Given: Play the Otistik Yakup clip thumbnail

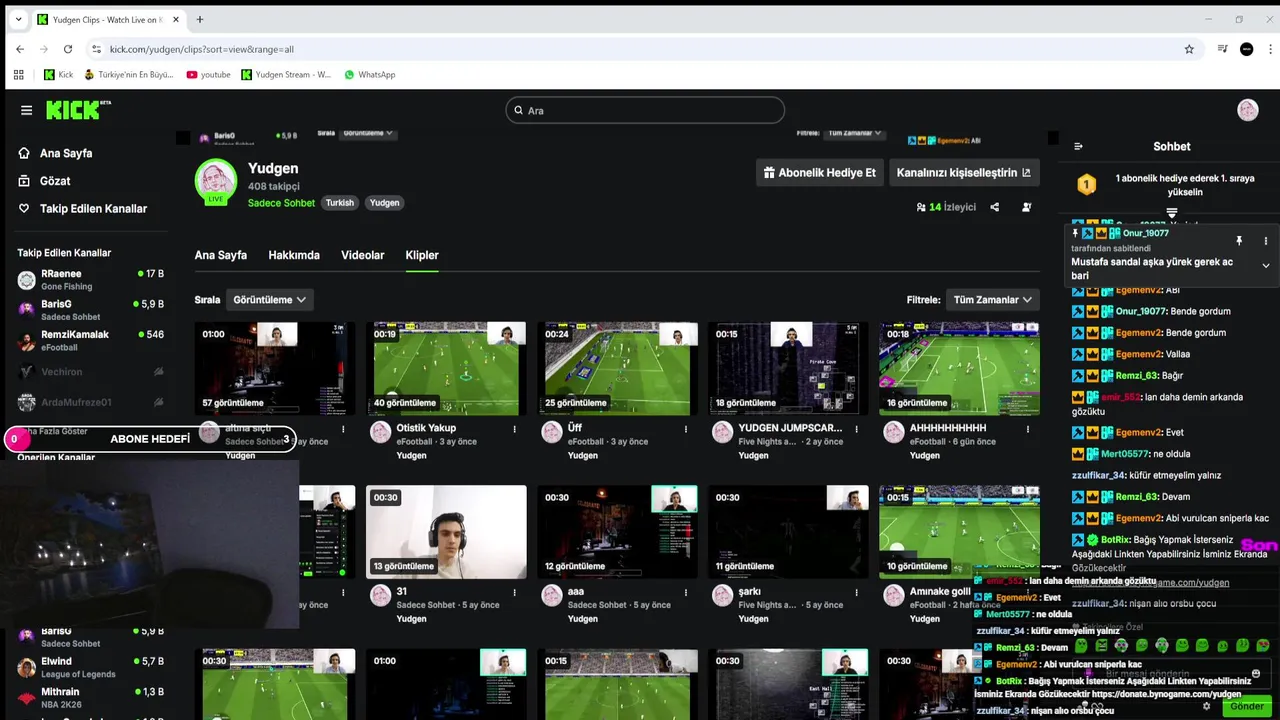Looking at the screenshot, I should point(446,368).
